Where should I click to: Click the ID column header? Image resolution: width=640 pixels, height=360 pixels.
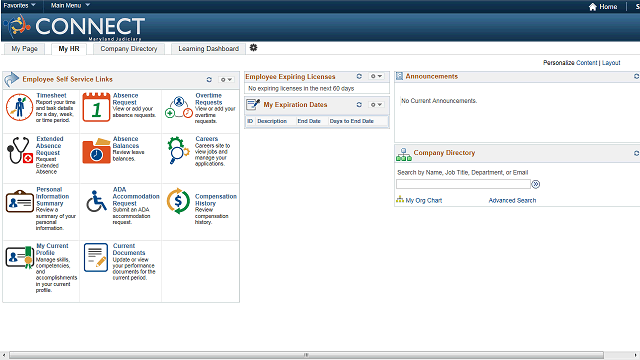click(x=250, y=121)
